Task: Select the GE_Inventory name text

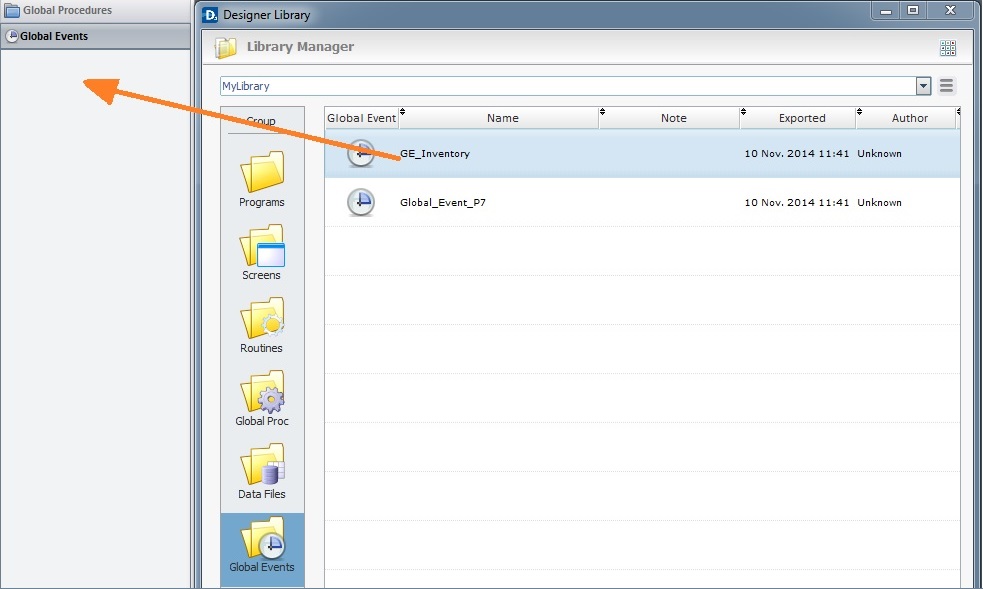Action: (x=435, y=154)
